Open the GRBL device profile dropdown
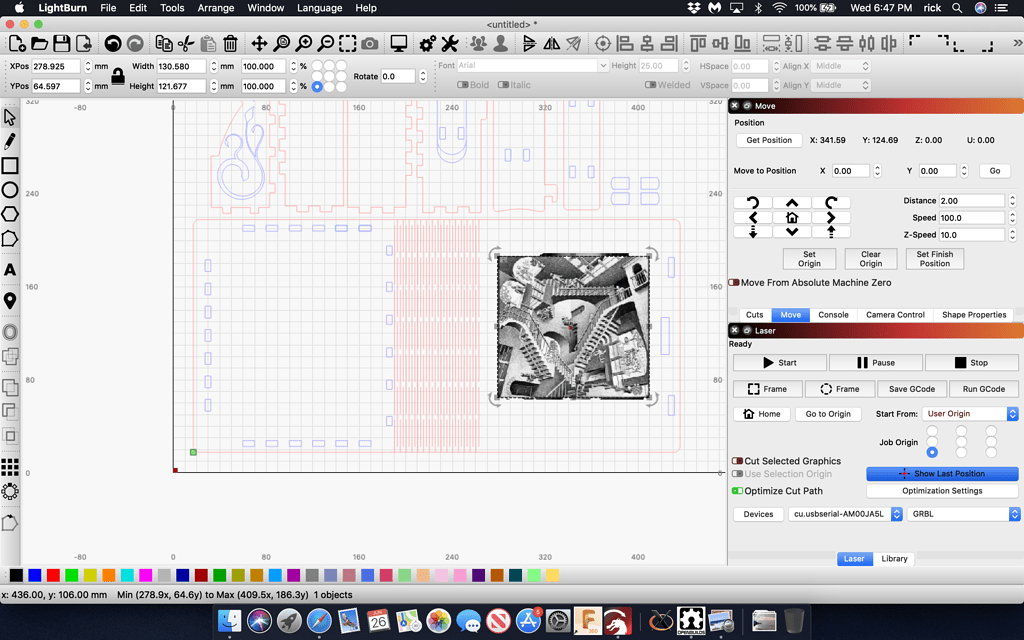Viewport: 1024px width, 640px height. [x=963, y=514]
